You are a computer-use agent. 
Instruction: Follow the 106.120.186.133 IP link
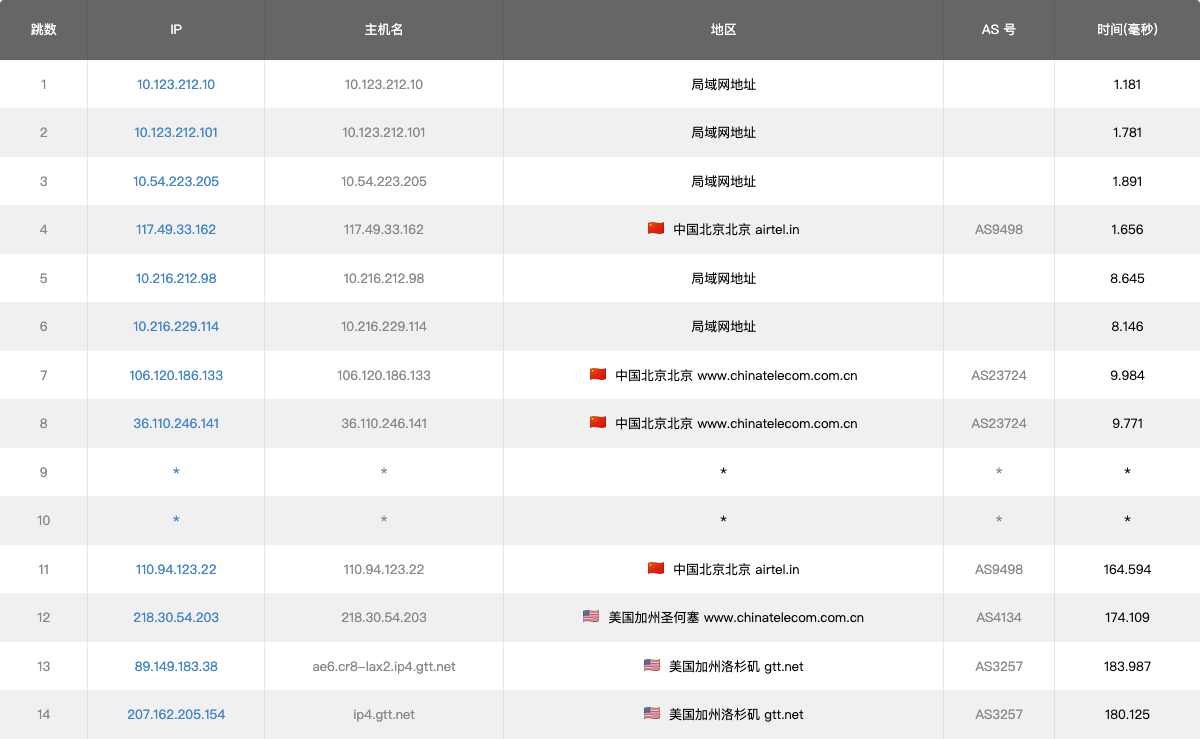[x=176, y=376]
